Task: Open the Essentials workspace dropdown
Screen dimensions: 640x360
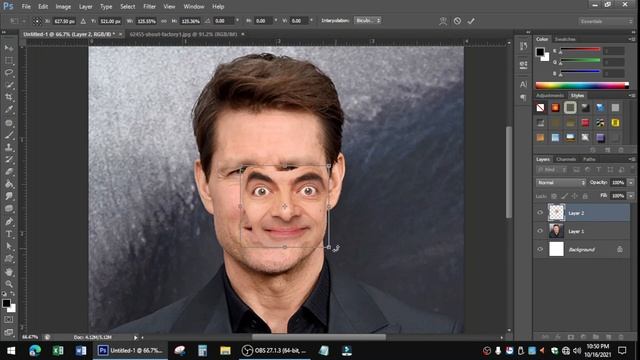Action: coord(605,21)
